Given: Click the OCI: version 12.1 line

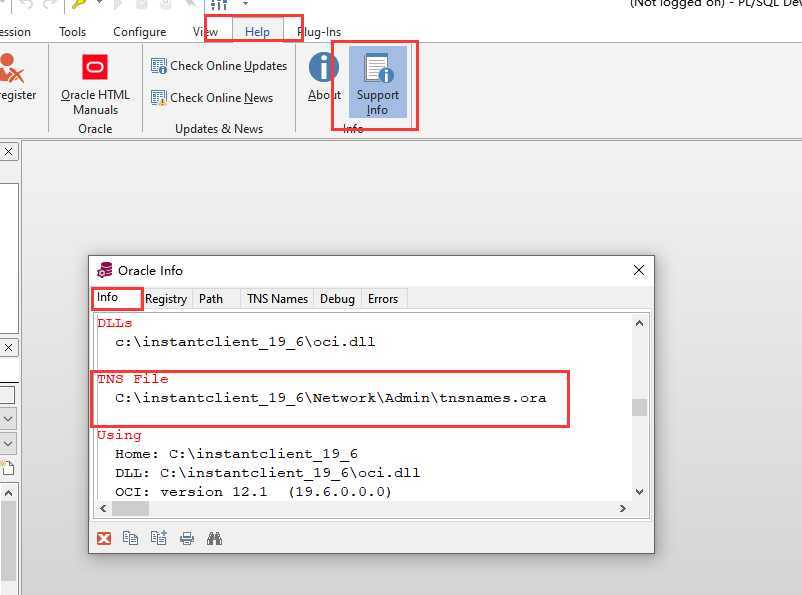Looking at the screenshot, I should pyautogui.click(x=253, y=492).
